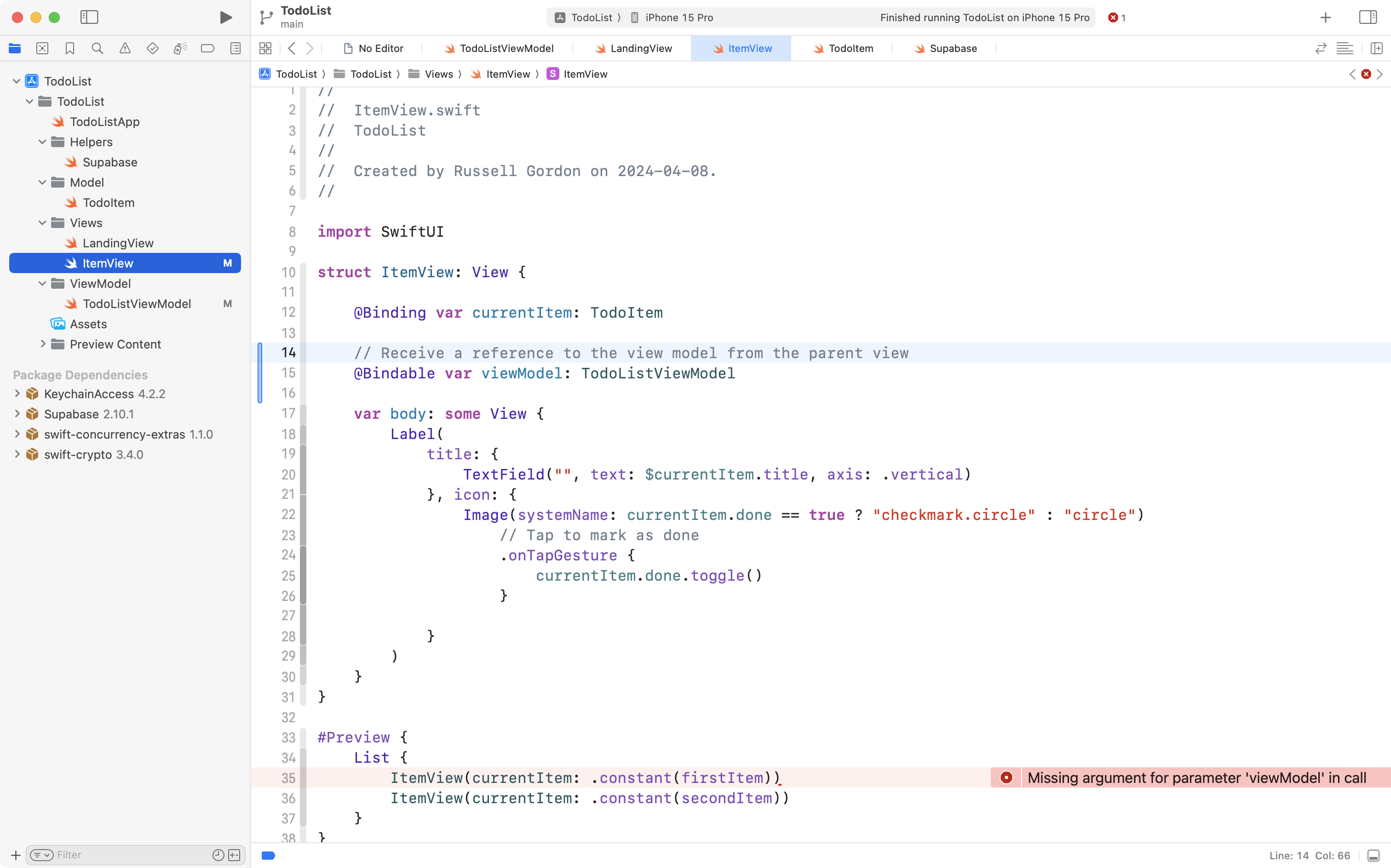Switch to the TodoItem tab

tap(852, 48)
